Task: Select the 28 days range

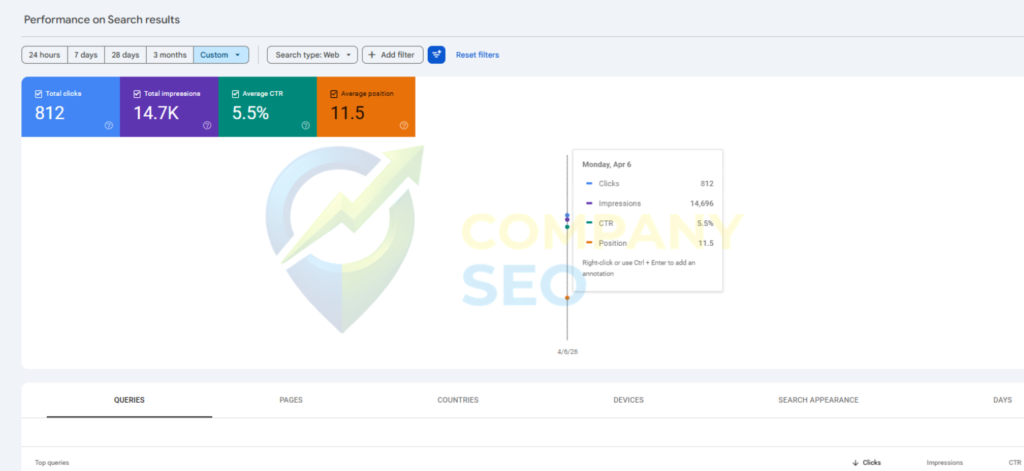Action: [x=124, y=55]
